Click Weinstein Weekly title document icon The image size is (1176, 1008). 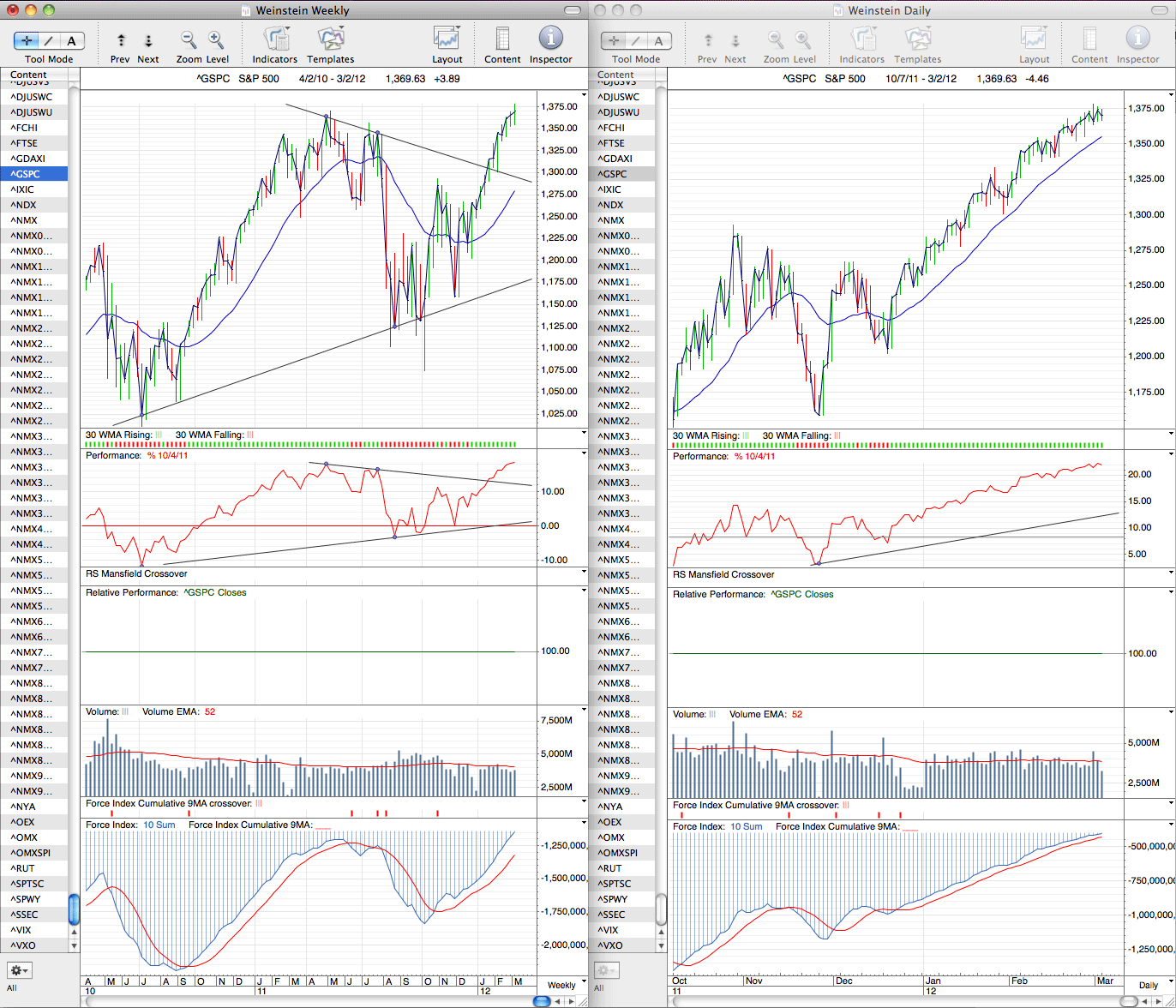point(247,11)
